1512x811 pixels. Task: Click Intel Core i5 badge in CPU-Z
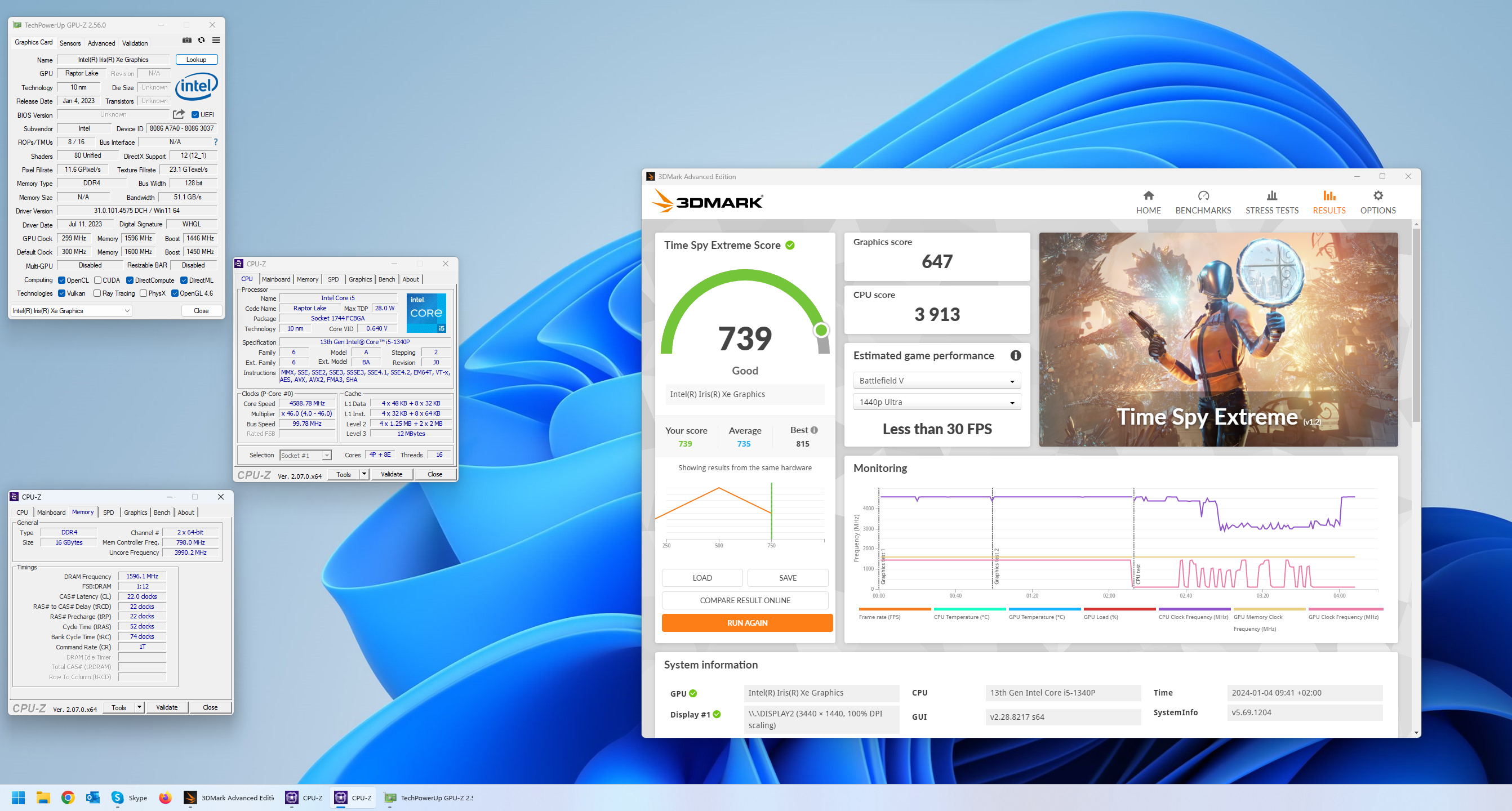[x=426, y=313]
